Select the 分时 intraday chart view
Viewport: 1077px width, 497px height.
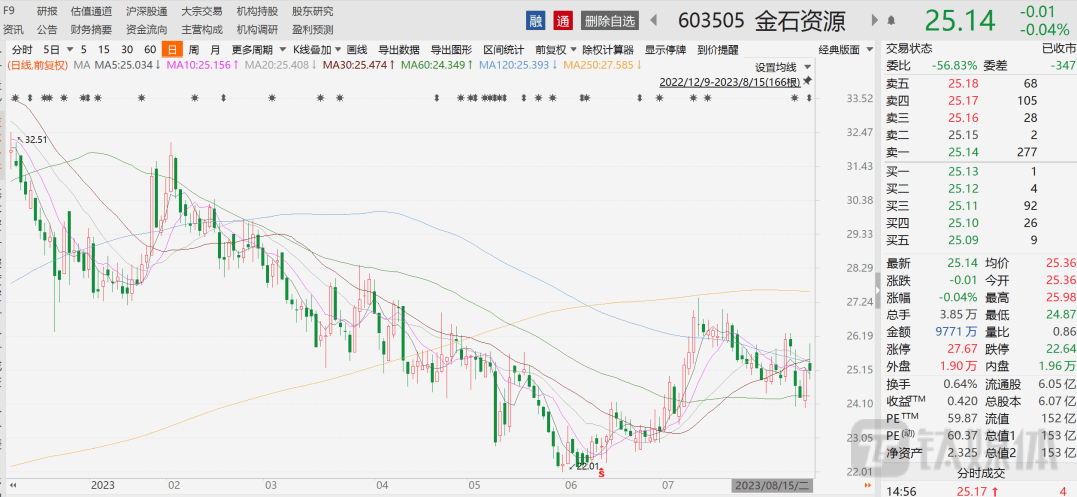coord(22,49)
